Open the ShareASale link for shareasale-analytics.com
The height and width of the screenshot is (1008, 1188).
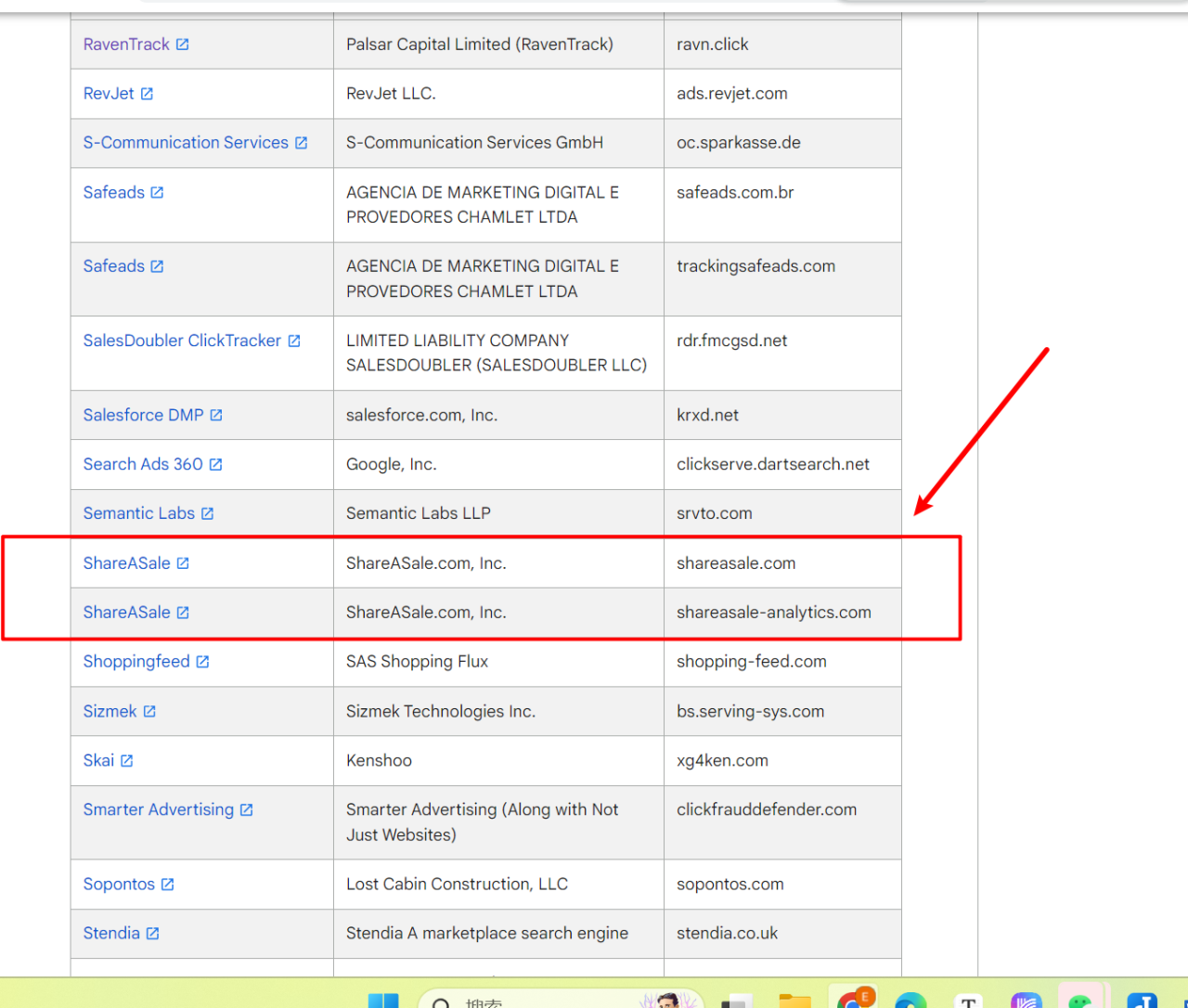tap(126, 613)
